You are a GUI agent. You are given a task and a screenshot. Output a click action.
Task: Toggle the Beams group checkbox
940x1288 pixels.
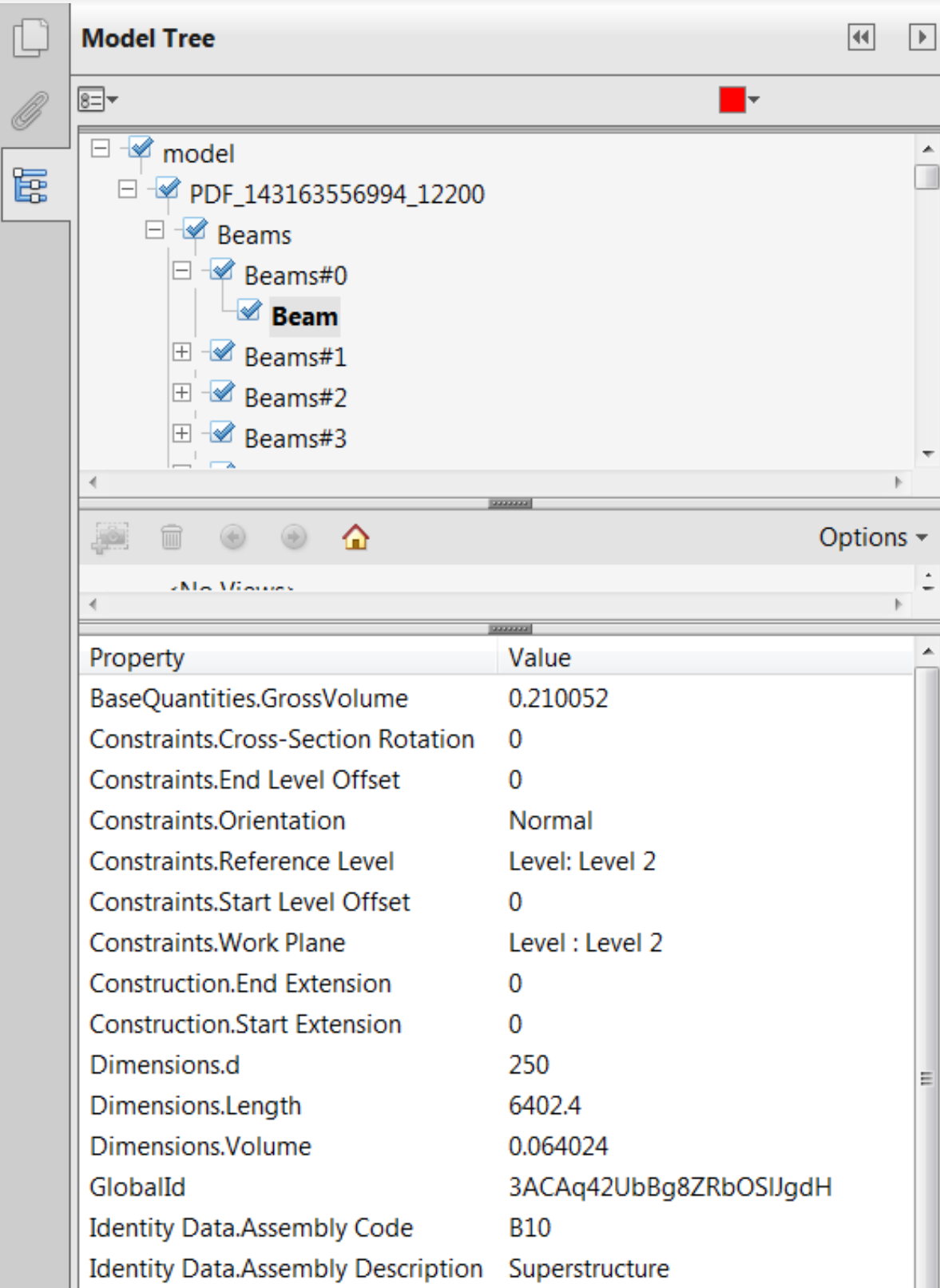[x=195, y=229]
